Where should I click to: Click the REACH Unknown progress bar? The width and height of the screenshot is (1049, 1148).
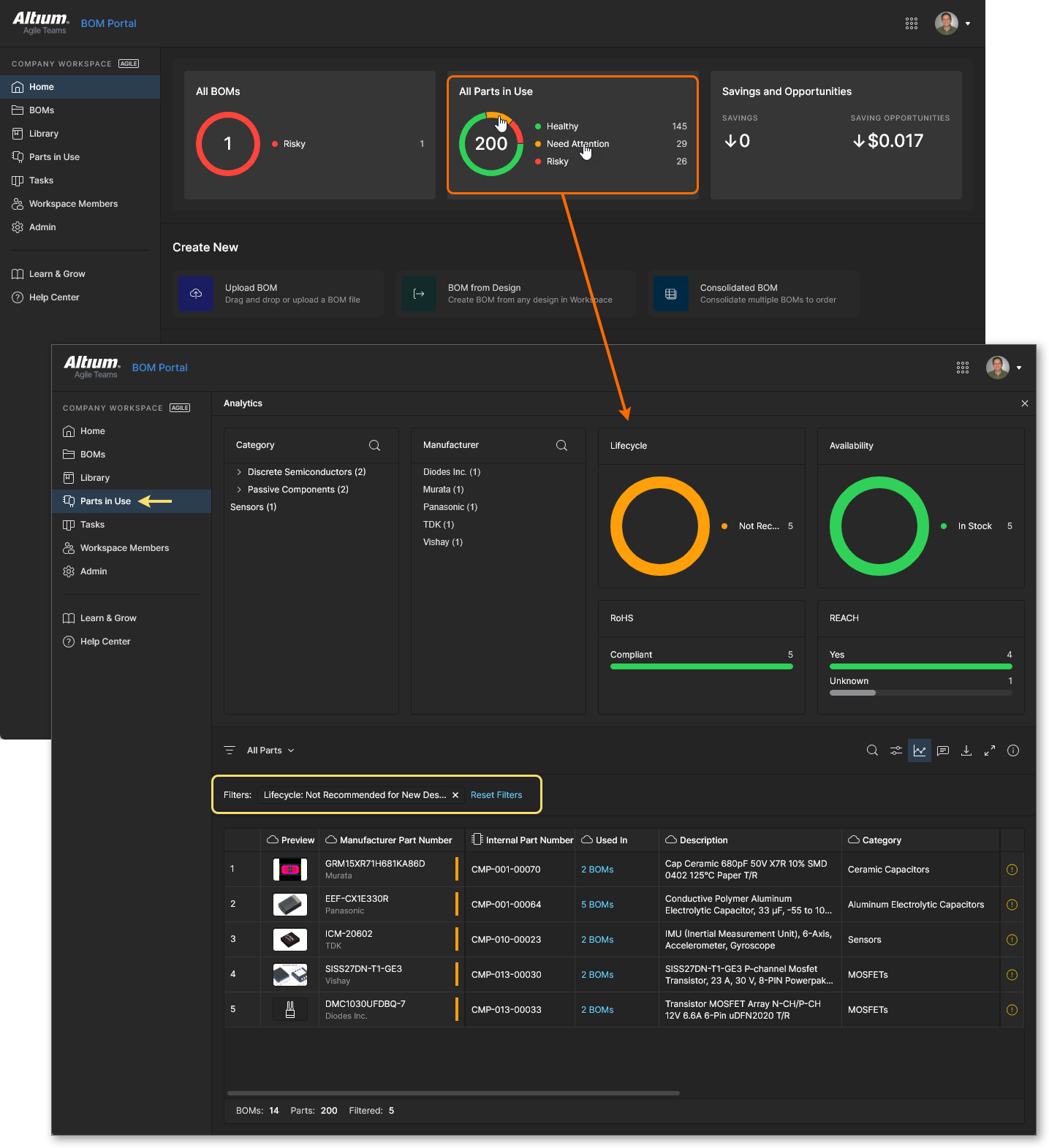(x=921, y=693)
